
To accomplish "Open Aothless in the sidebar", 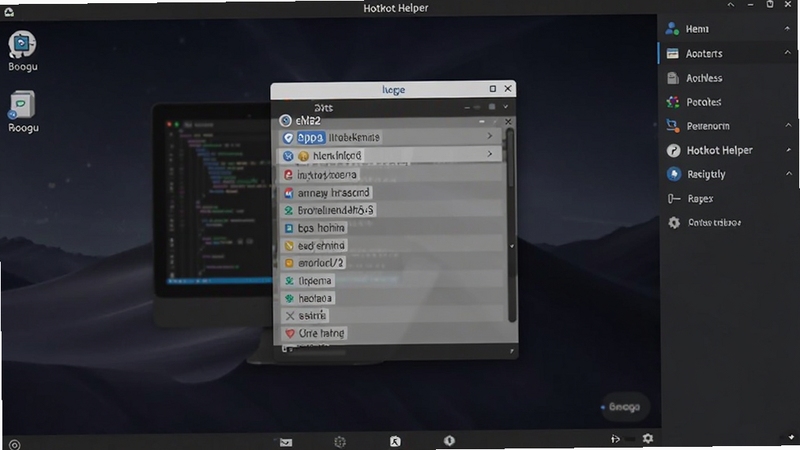I will tap(704, 78).
